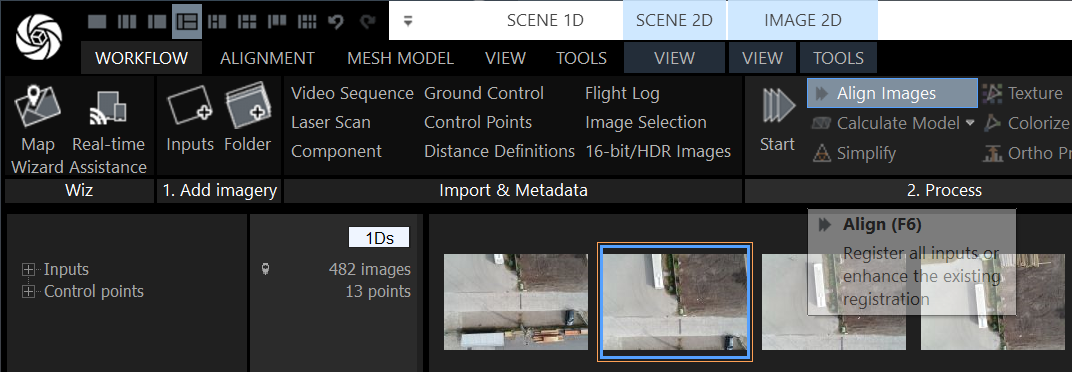Run Align Images
This screenshot has height=372, width=1072.
click(892, 93)
